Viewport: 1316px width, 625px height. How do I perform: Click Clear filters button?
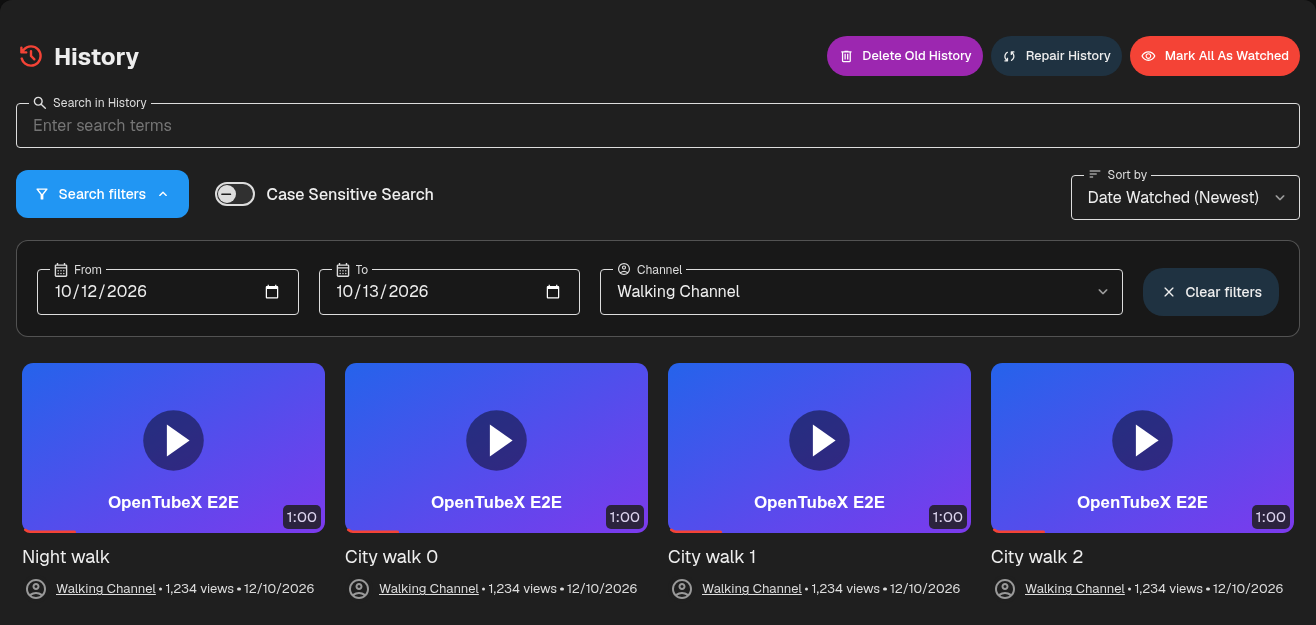pyautogui.click(x=1211, y=292)
